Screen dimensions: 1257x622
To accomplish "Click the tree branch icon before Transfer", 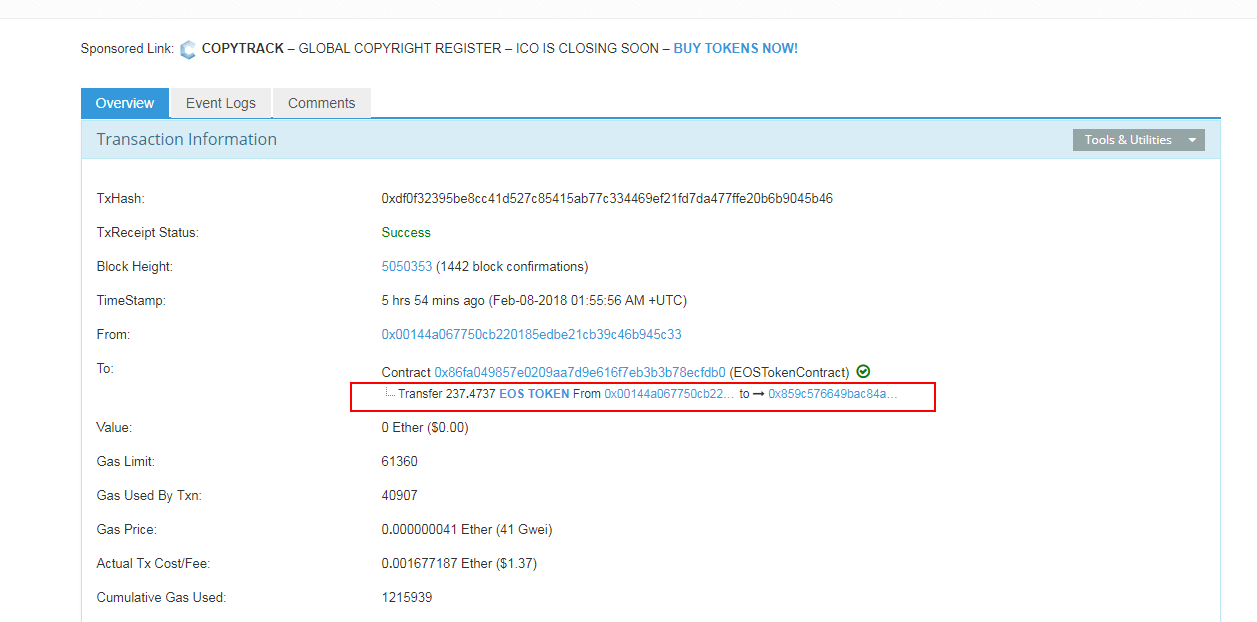I will (390, 393).
